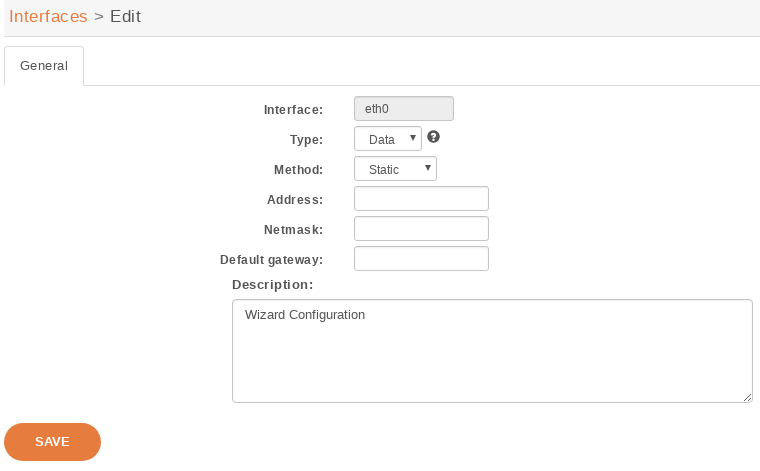Click the help icon next to Type
760x471 pixels.
433,137
